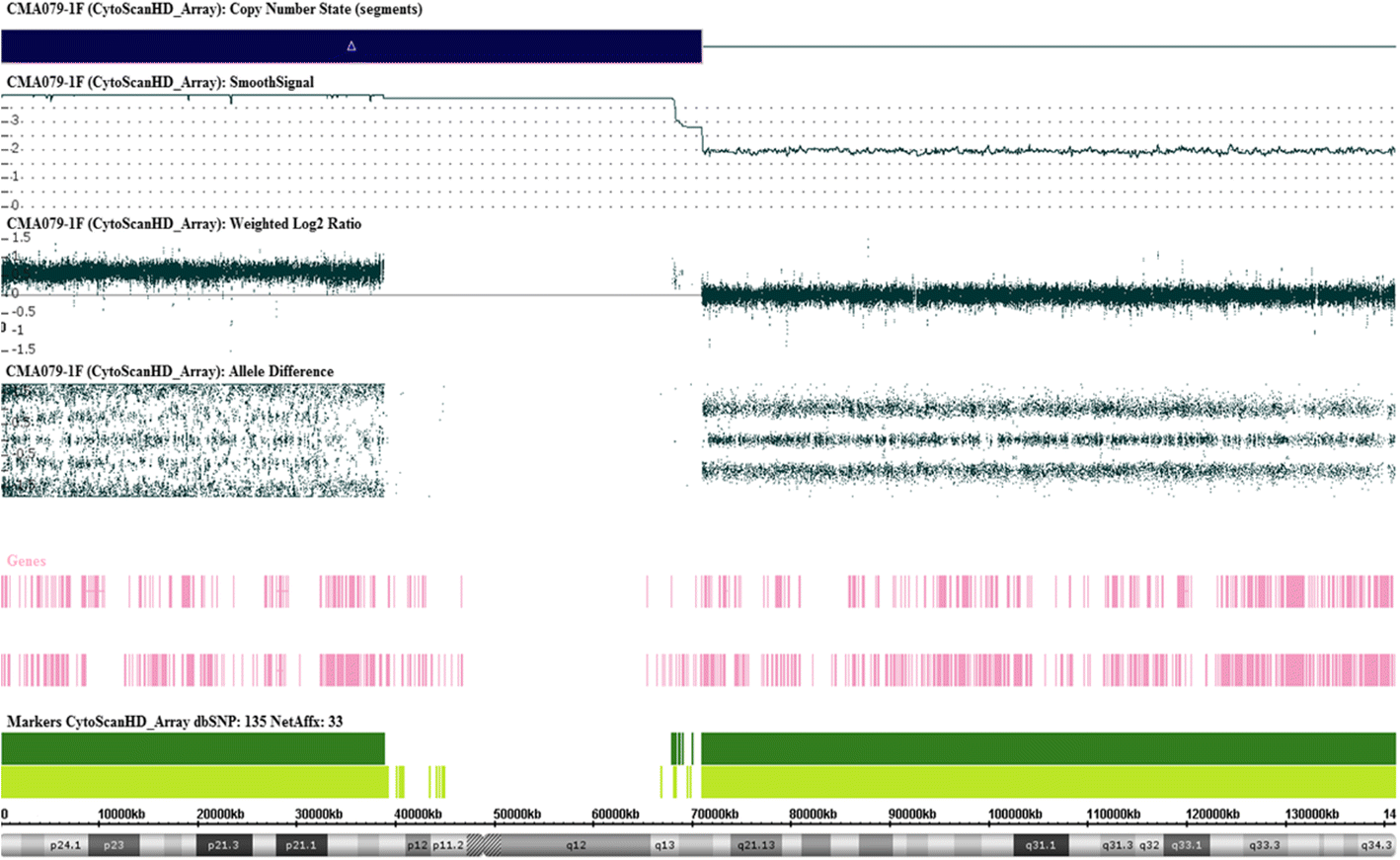Click the dark green marker bar above p21.3

pyautogui.click(x=193, y=748)
